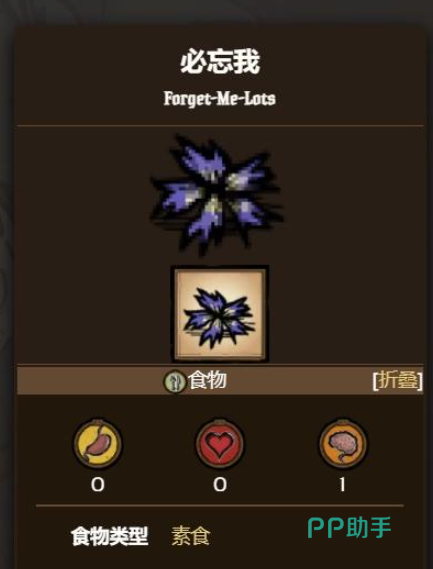Select the framed inventory flower thumbnail
This screenshot has width=433, height=569.
tap(220, 314)
